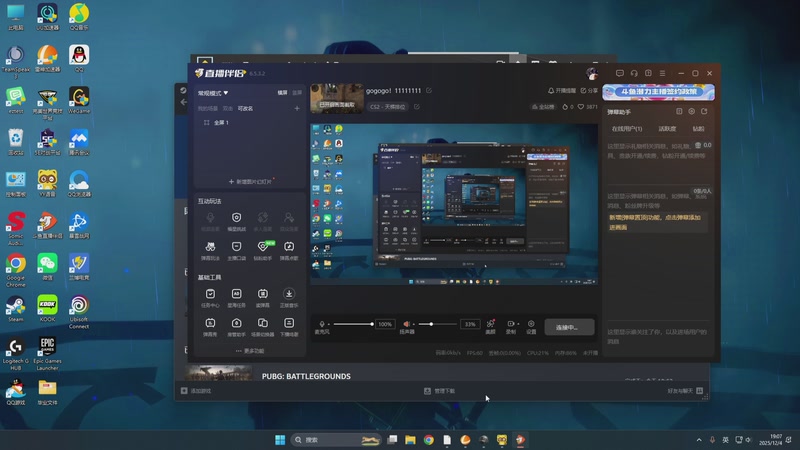Open the message bubble icon in title bar
Viewport: 800px width, 450px height.
pos(619,73)
